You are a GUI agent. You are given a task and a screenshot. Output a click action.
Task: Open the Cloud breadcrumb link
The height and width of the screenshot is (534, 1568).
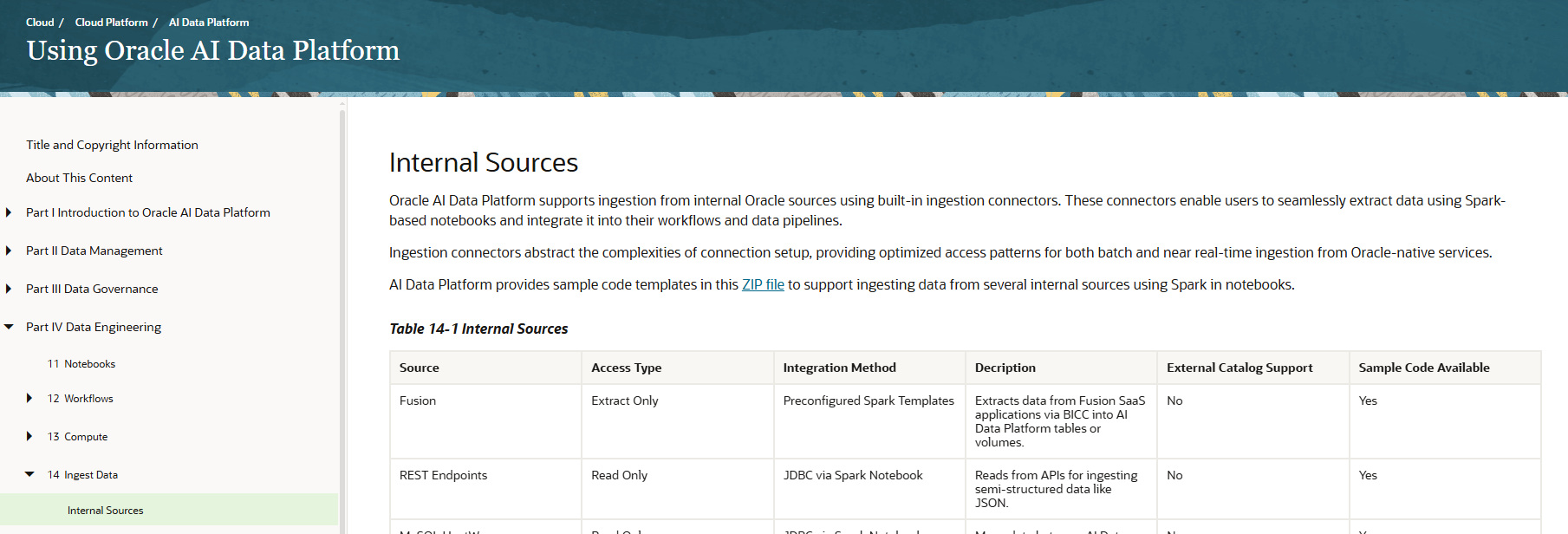40,23
